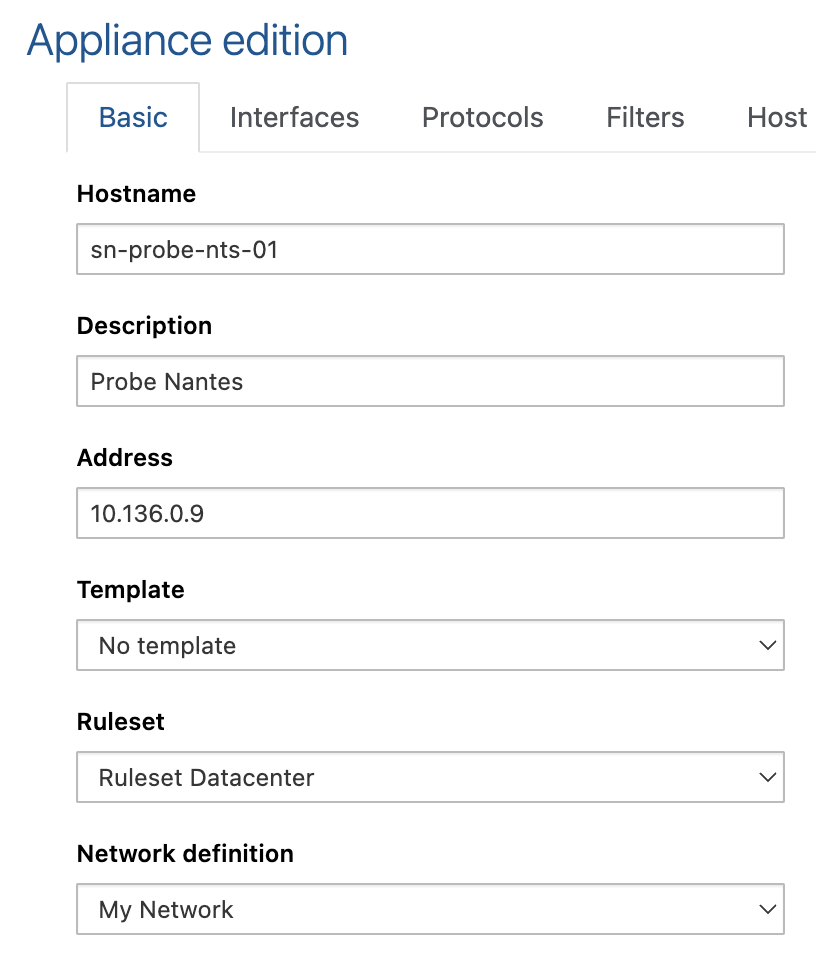Screen dimensions: 816x962
Task: Click the Appliance edition heading
Action: pyautogui.click(x=188, y=41)
